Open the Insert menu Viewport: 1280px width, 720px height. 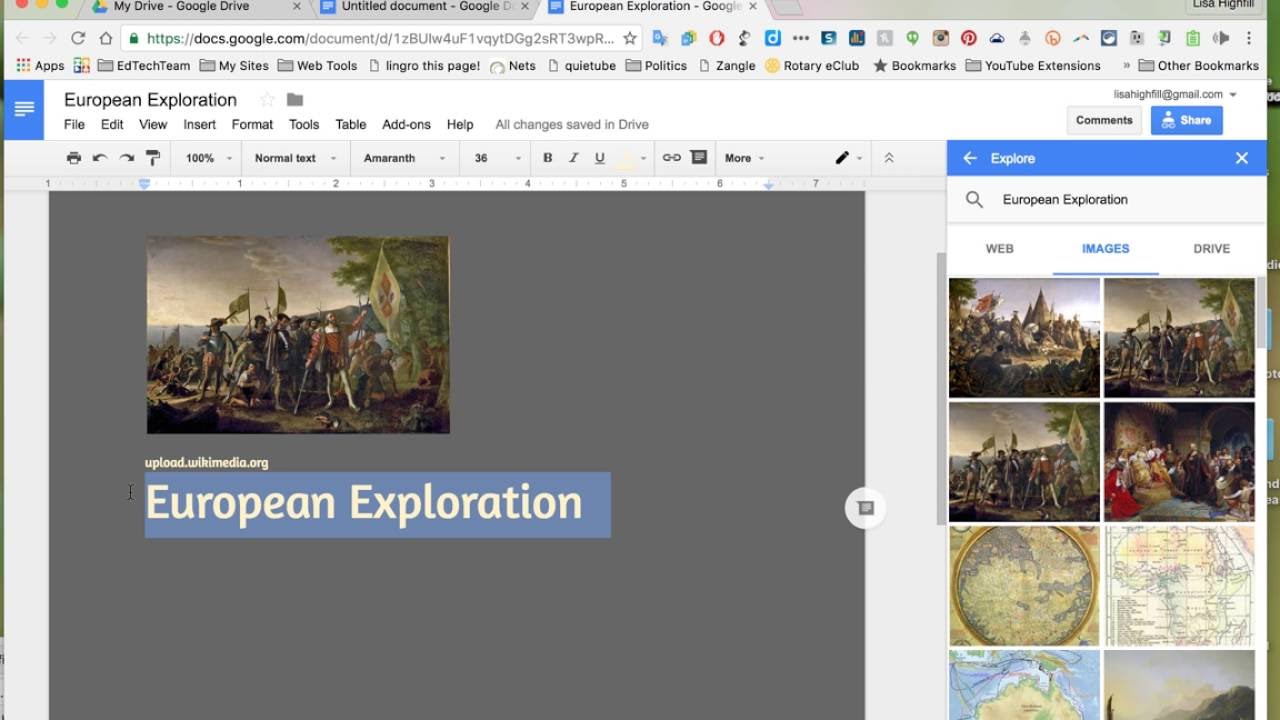[x=199, y=124]
